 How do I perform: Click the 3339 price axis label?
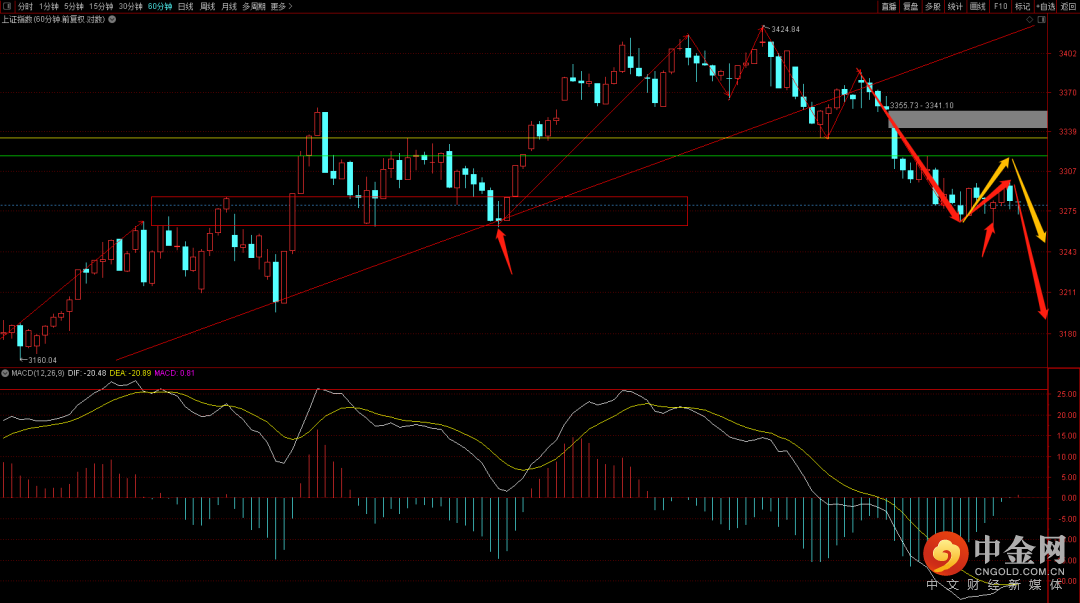[1067, 131]
